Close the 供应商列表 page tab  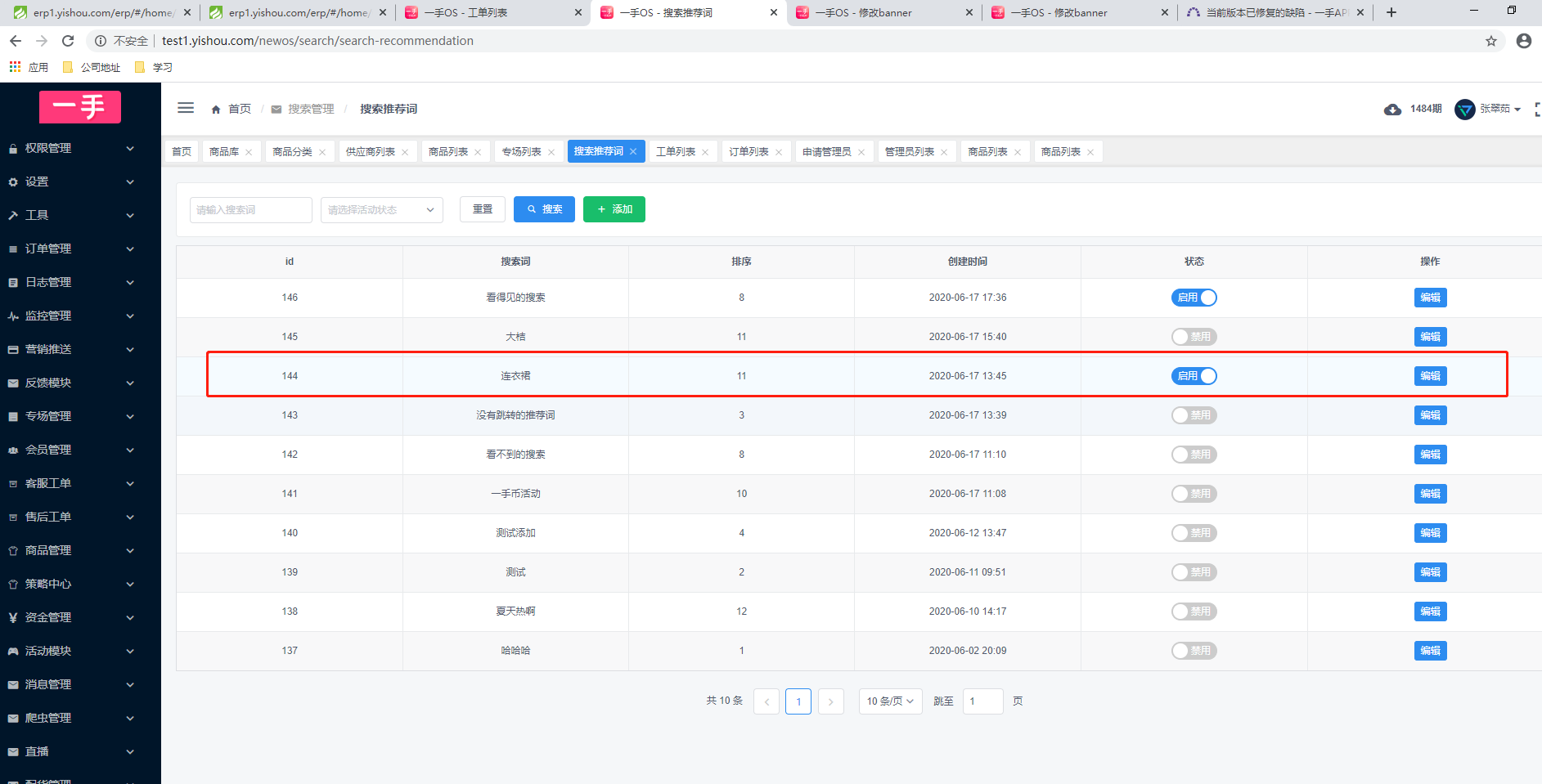coord(405,152)
